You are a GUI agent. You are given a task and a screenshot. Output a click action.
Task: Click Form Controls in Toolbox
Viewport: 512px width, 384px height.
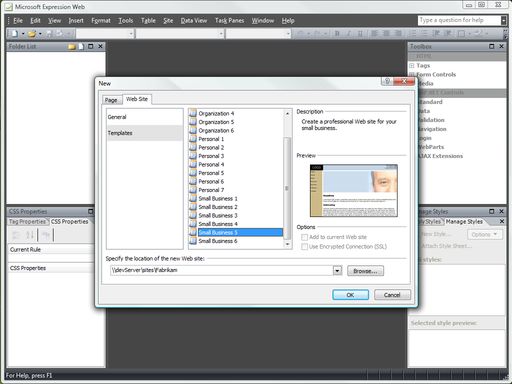click(436, 75)
